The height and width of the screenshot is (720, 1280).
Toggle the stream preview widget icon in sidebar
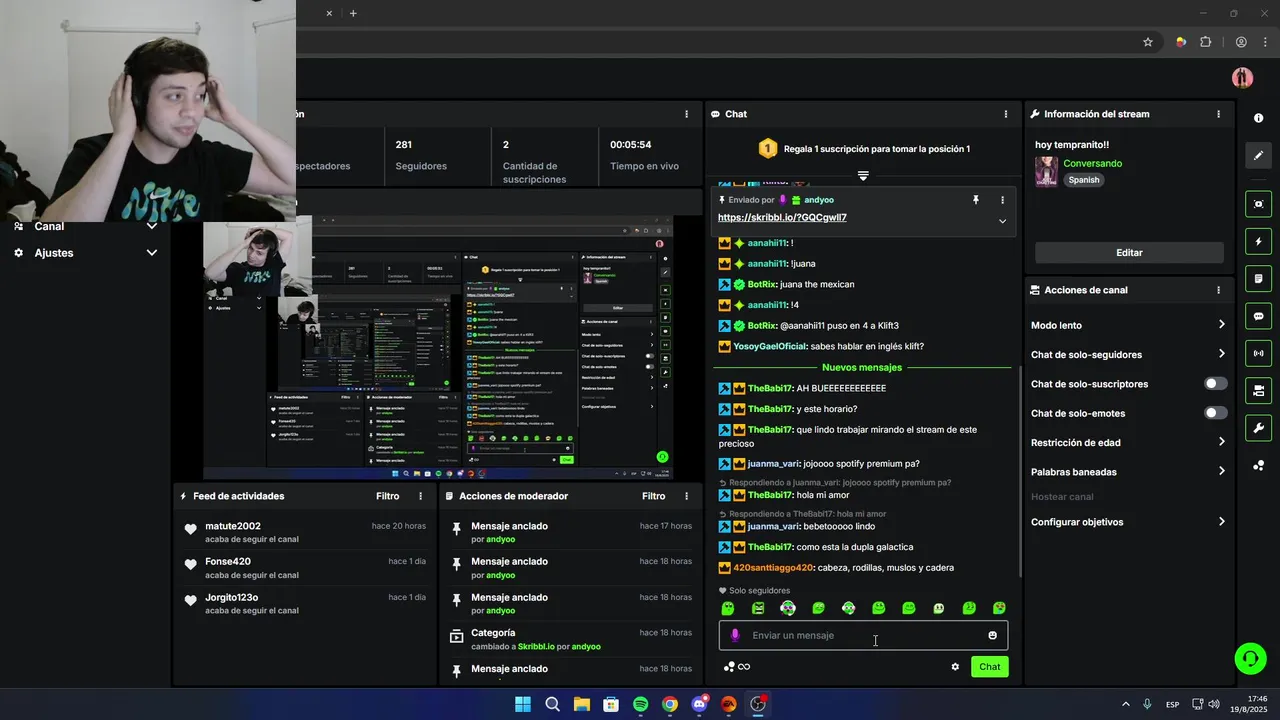tap(1258, 204)
